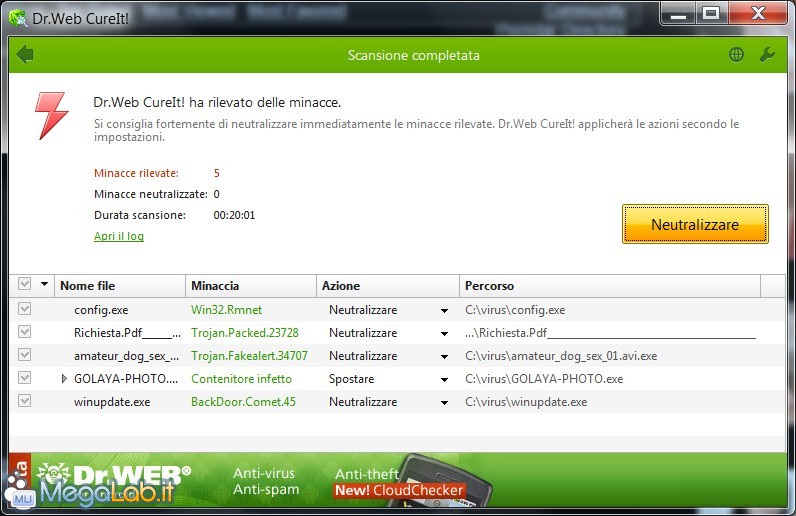Open Spostare action dropdown for GOLAYA-PHOTO
The width and height of the screenshot is (796, 516).
(444, 379)
